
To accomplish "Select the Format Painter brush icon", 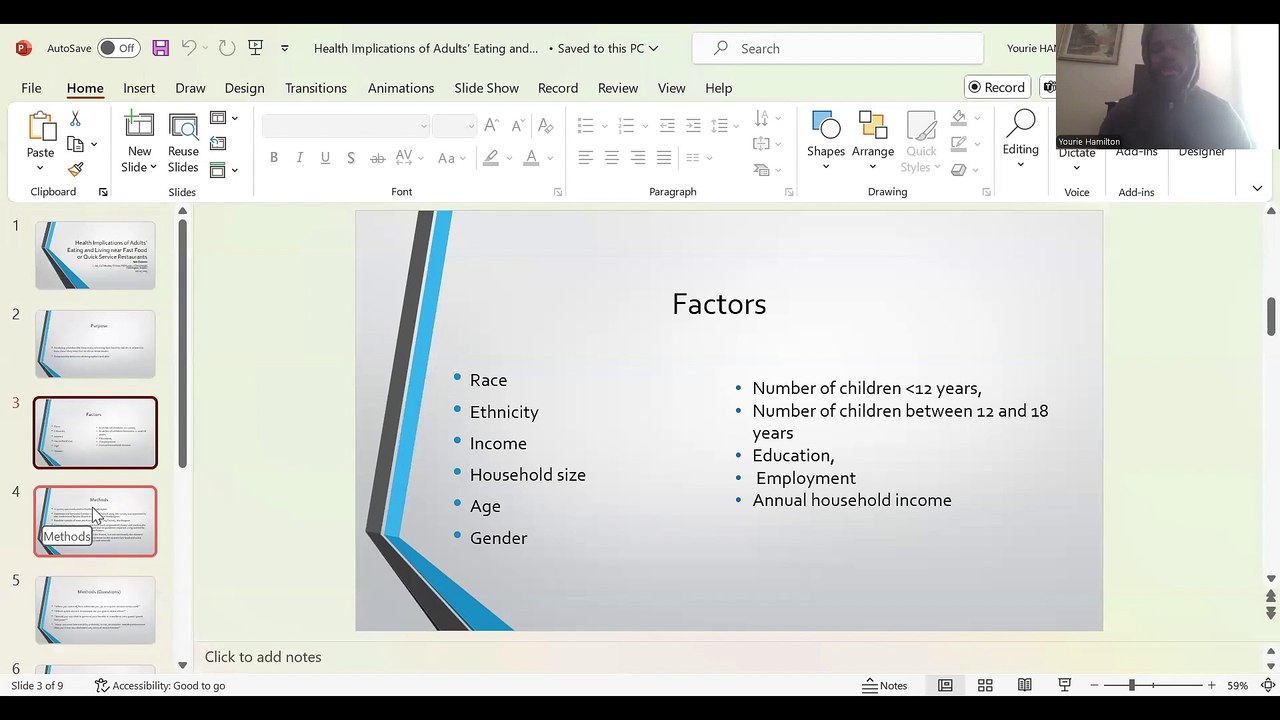I will pos(75,169).
